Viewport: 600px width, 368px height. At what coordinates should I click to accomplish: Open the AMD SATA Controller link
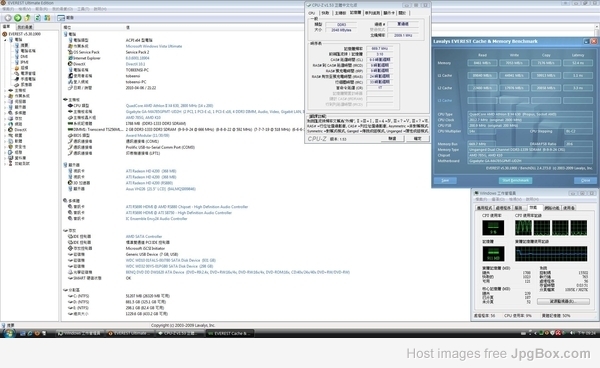tap(144, 236)
